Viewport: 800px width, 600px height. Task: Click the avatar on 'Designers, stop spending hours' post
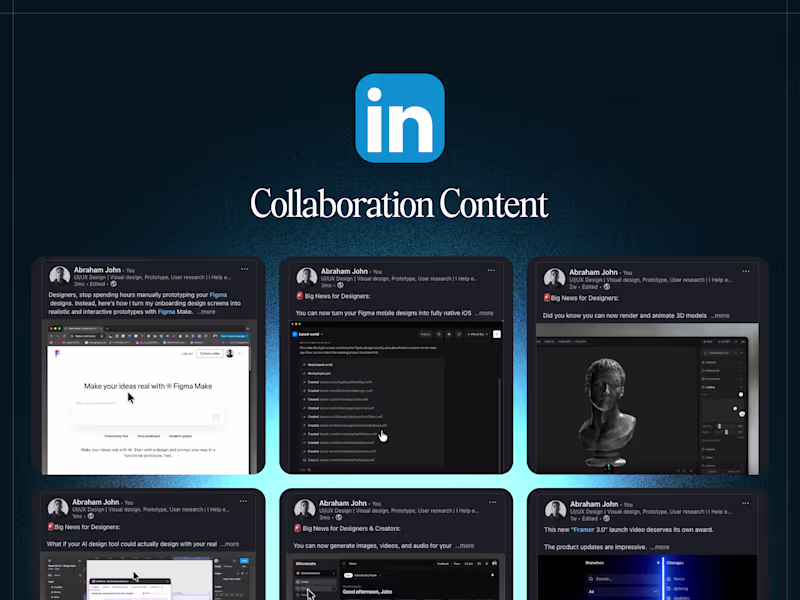pyautogui.click(x=59, y=276)
